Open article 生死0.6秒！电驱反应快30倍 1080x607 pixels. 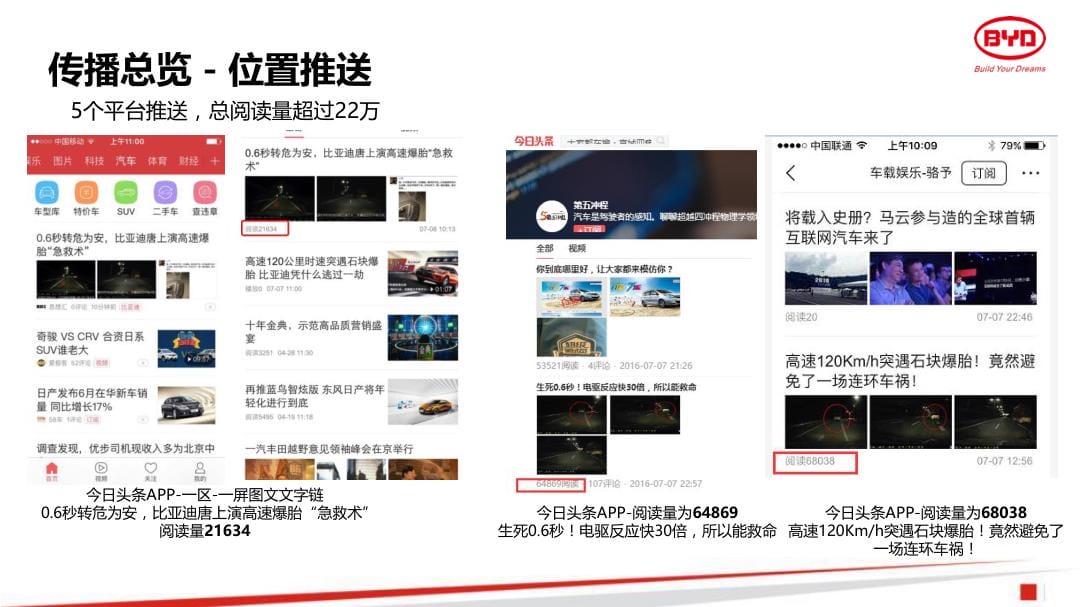[x=616, y=387]
